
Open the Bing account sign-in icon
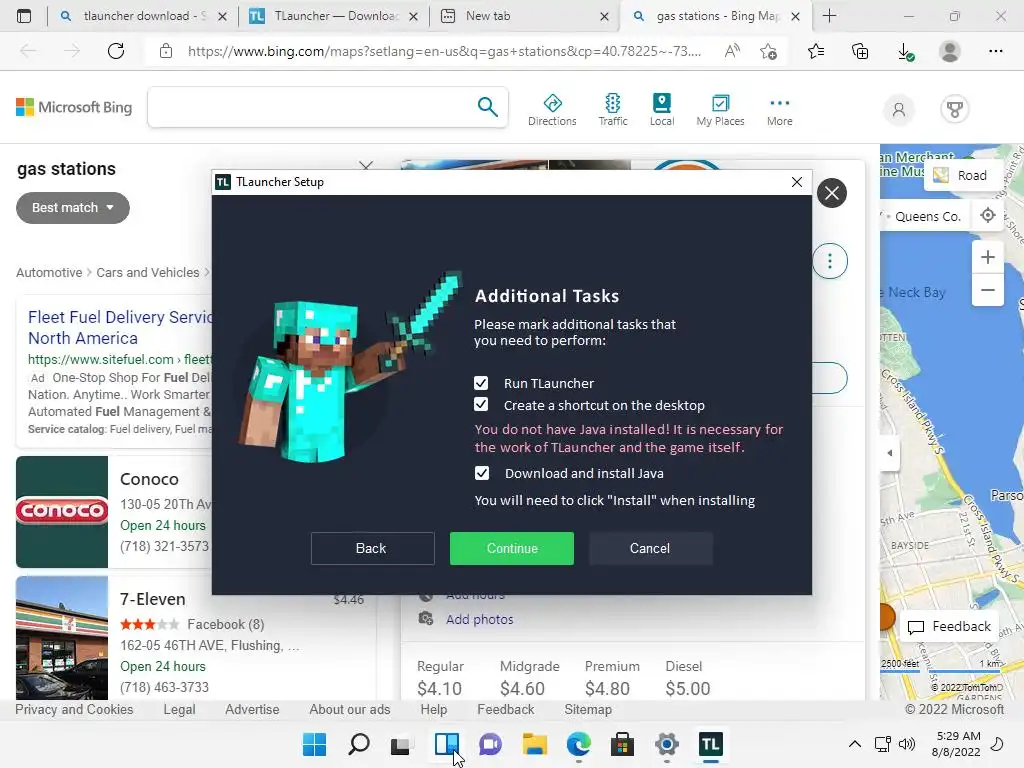(x=899, y=109)
